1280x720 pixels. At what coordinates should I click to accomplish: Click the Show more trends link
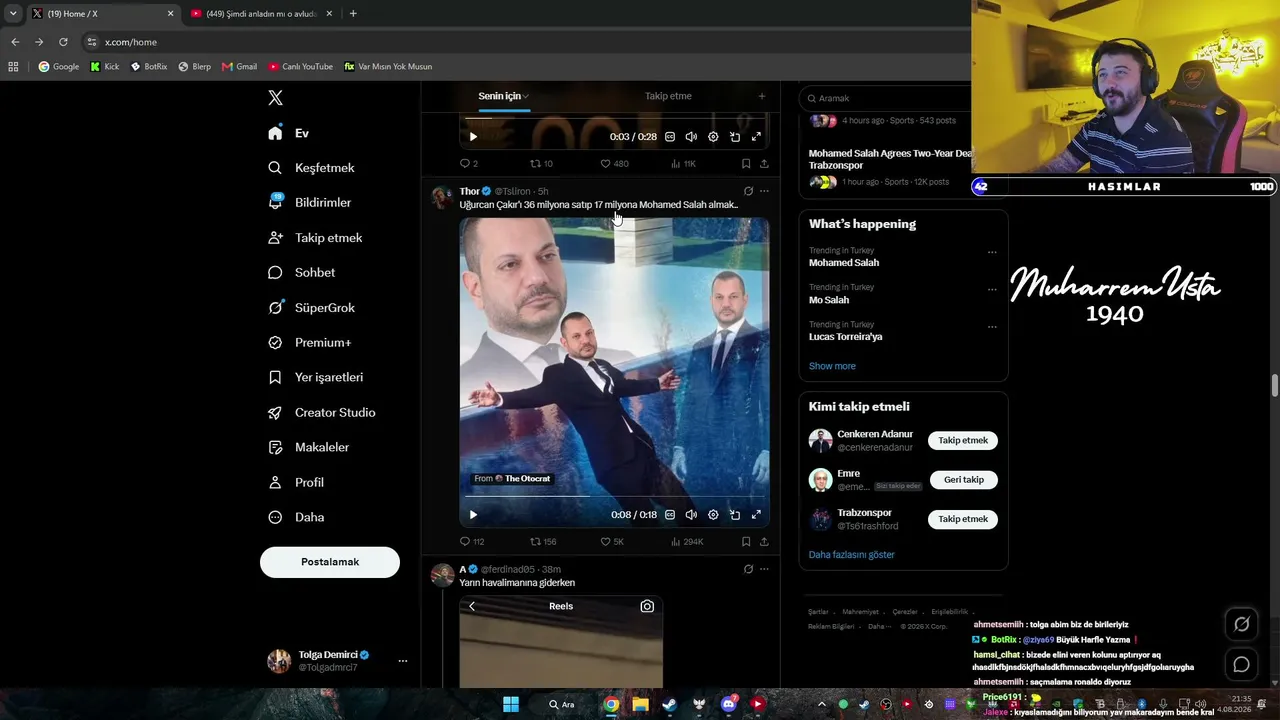coord(832,366)
